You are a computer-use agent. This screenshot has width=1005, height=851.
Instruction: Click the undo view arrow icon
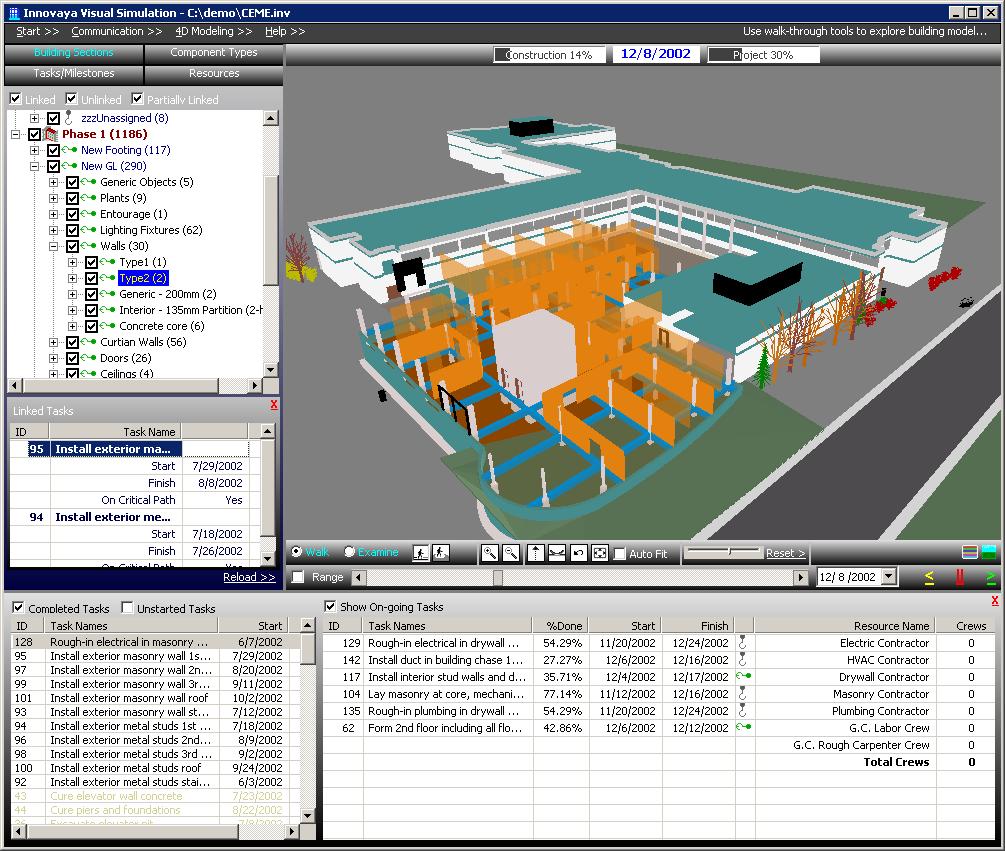tap(578, 553)
